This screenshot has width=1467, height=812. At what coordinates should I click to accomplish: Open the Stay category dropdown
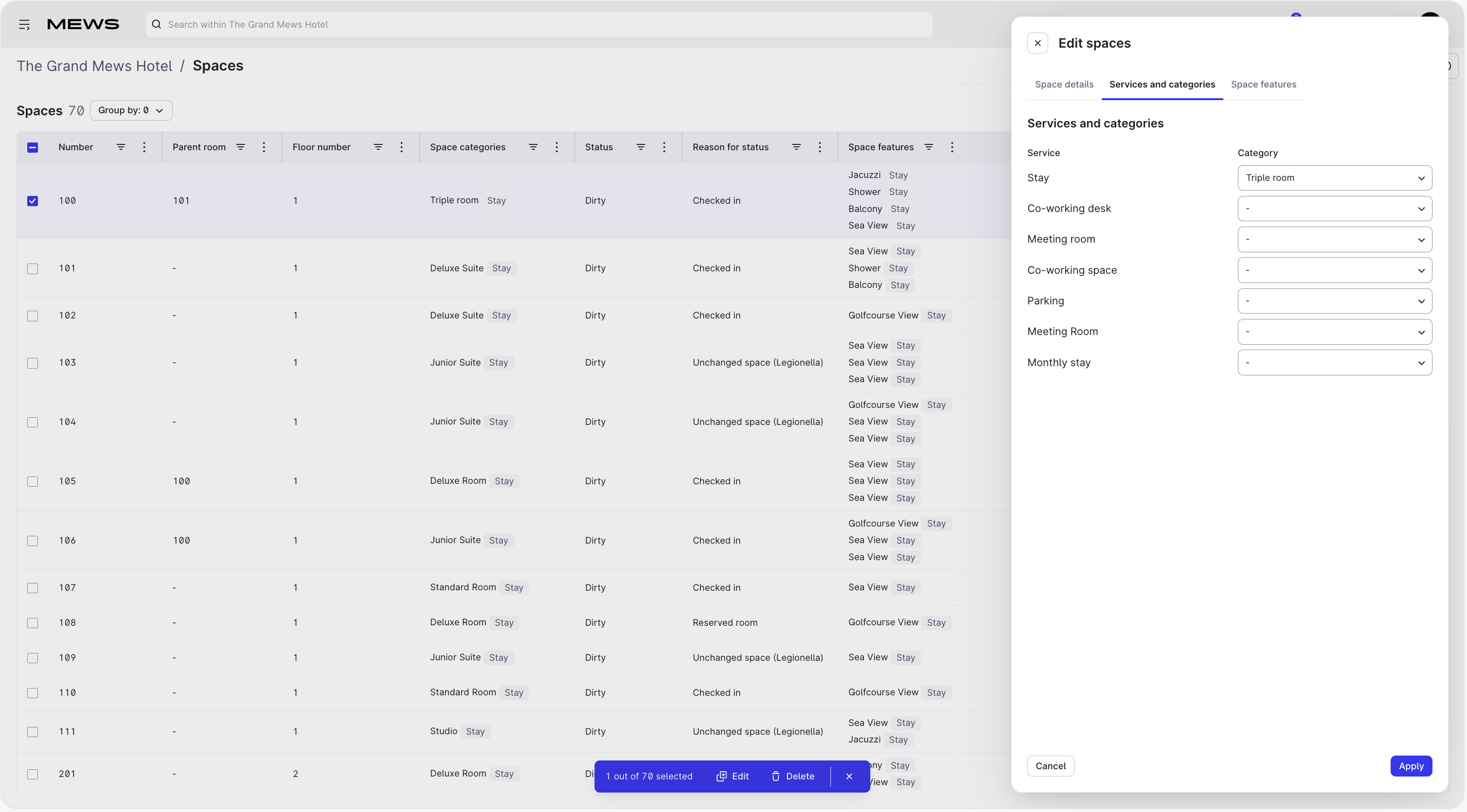1334,177
